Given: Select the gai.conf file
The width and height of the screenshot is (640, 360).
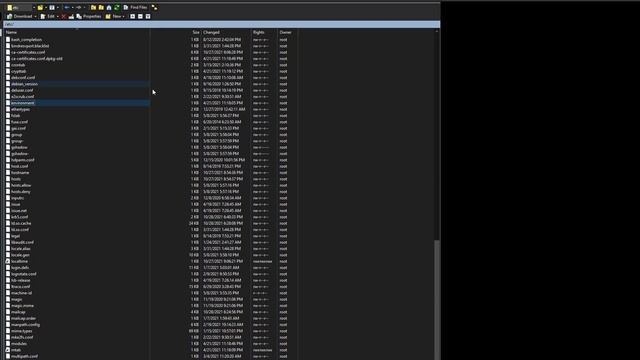Looking at the screenshot, I should [x=18, y=128].
